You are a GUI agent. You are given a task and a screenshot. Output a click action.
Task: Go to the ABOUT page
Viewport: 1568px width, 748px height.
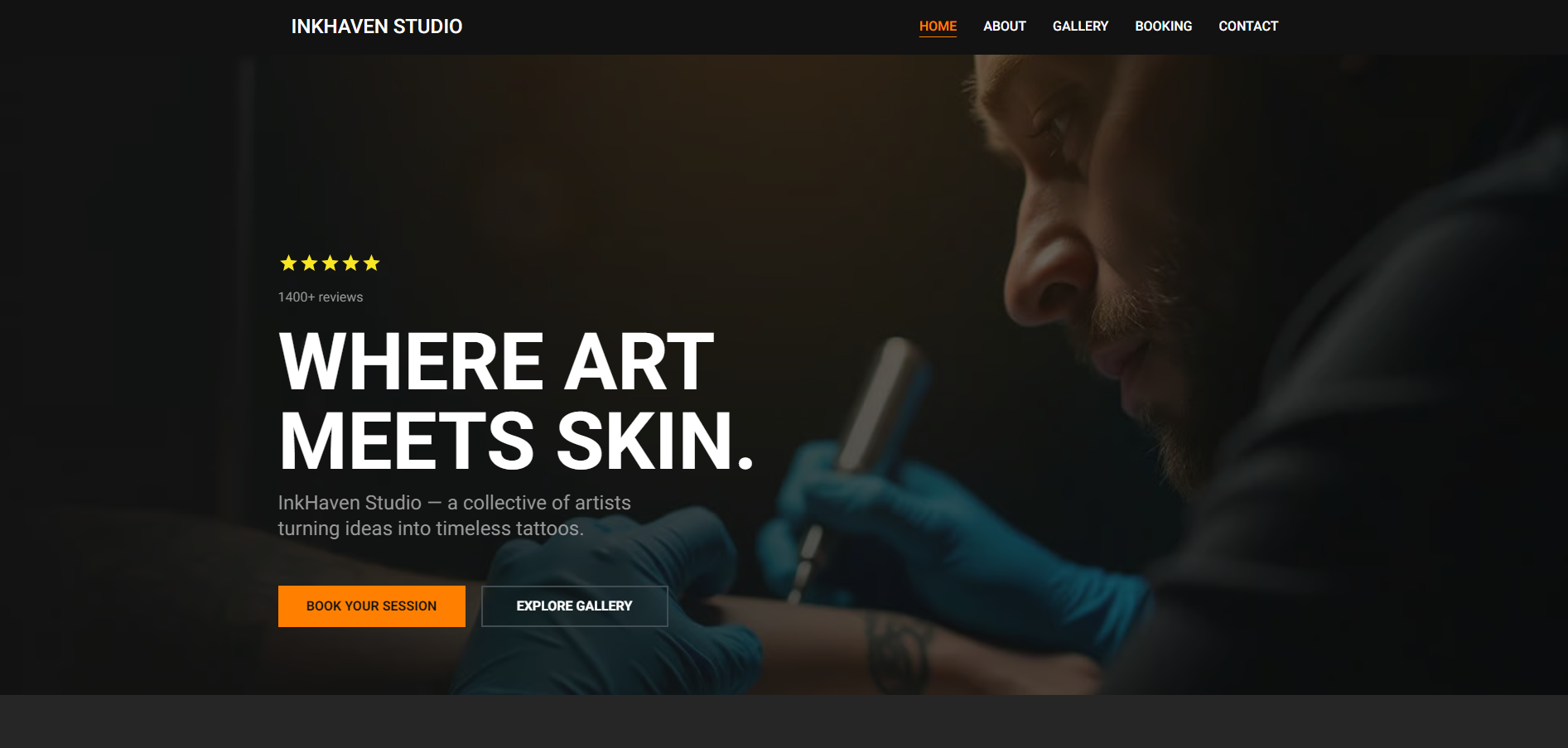1005,27
